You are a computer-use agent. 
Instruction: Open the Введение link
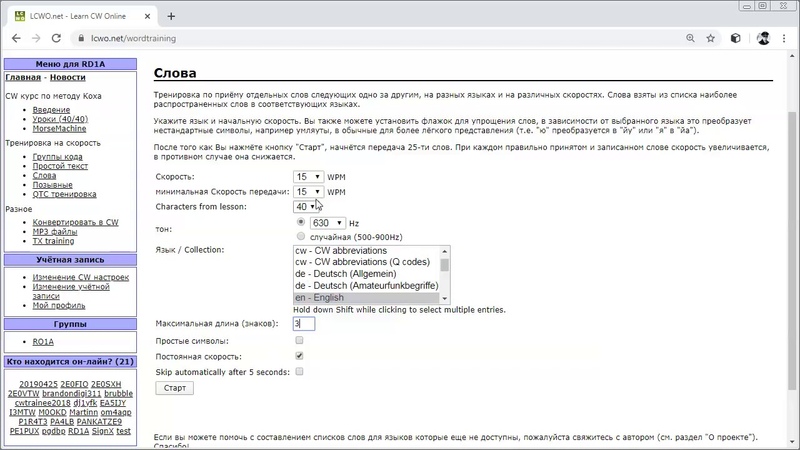coord(51,110)
